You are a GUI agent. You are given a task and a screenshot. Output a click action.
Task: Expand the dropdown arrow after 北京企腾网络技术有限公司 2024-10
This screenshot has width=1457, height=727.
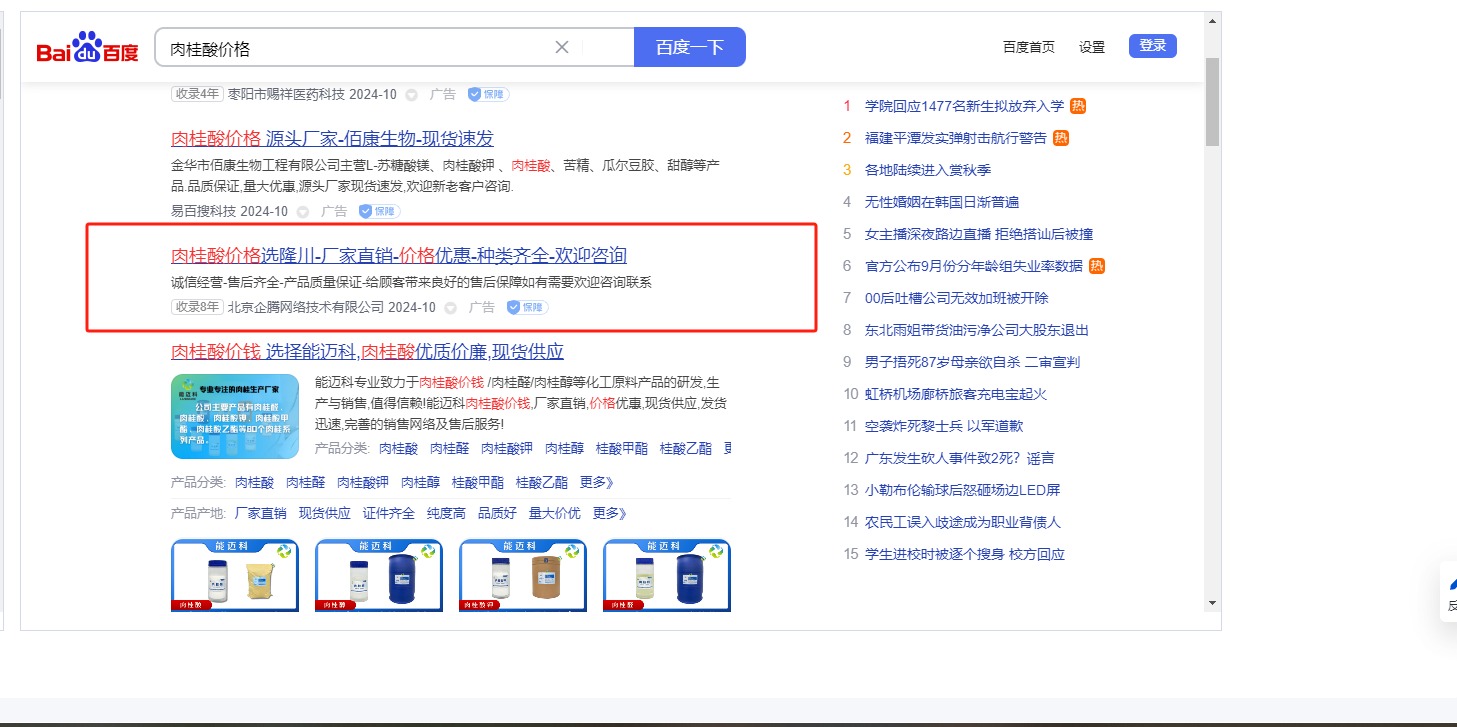pos(451,308)
